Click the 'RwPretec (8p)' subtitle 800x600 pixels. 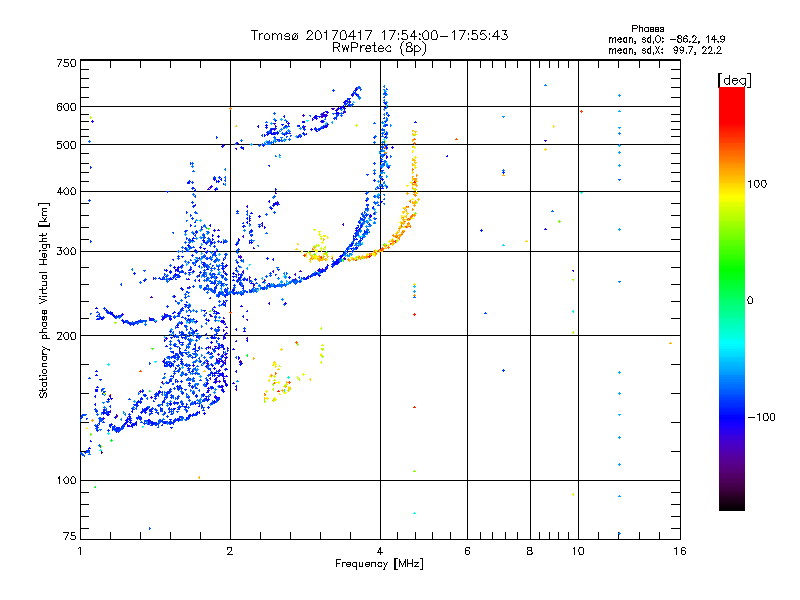(379, 48)
